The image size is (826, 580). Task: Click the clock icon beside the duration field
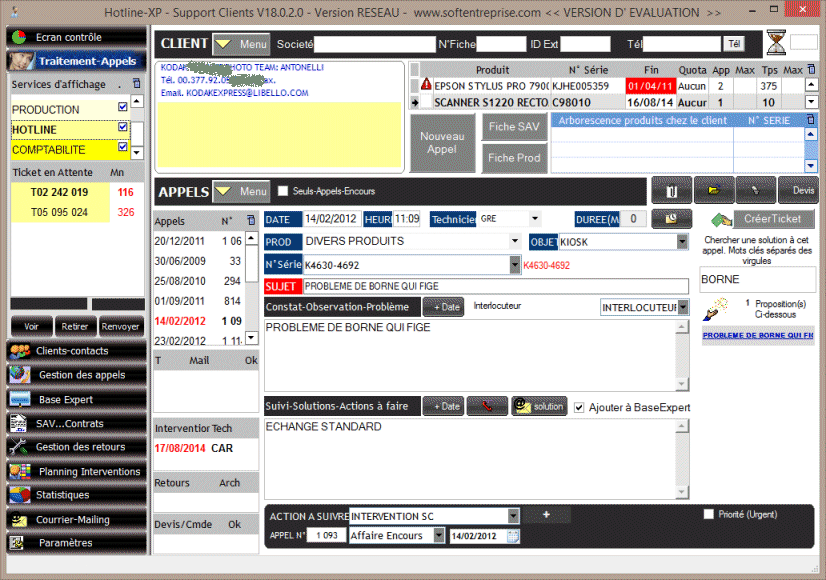(672, 219)
